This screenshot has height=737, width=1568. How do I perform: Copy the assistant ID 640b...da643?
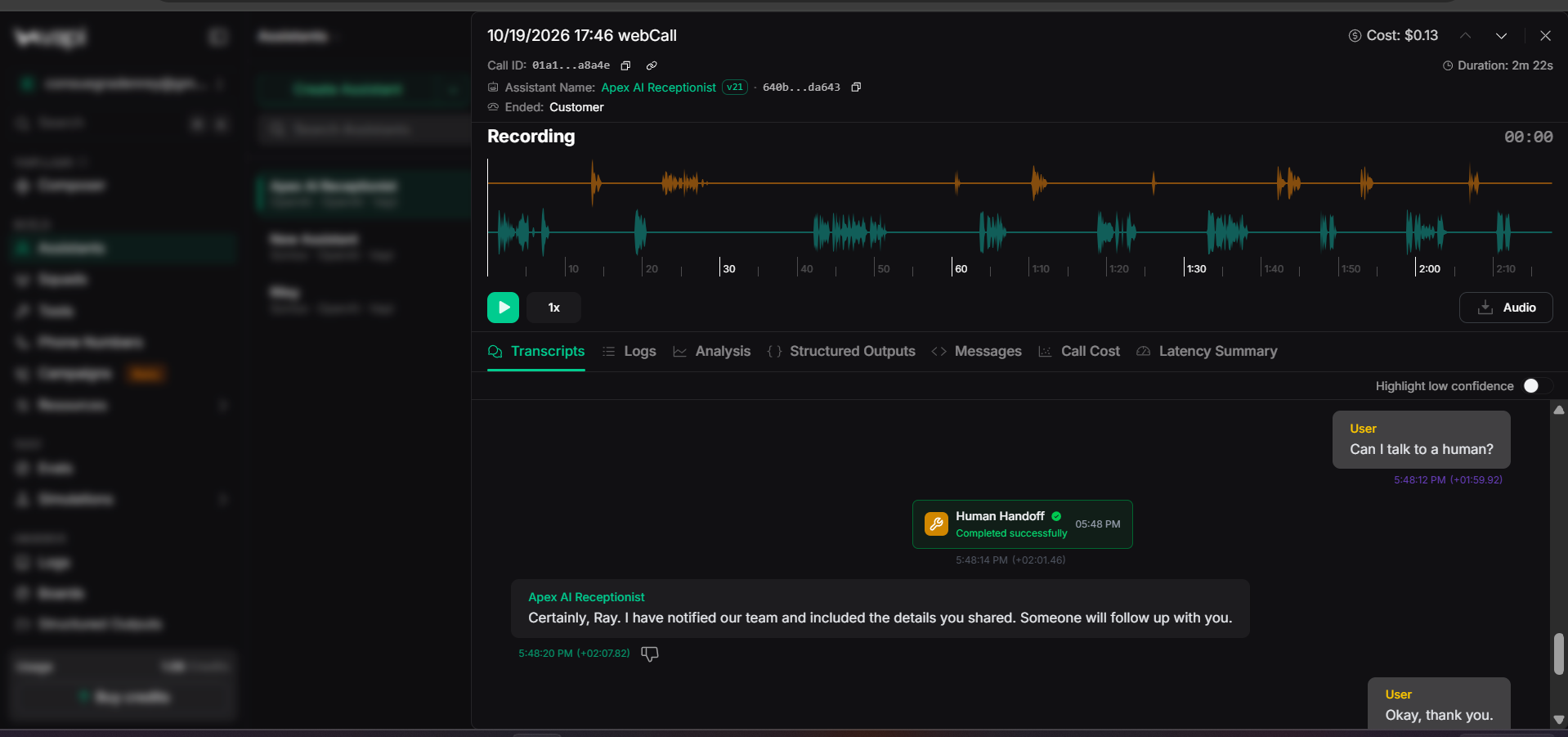coord(856,87)
